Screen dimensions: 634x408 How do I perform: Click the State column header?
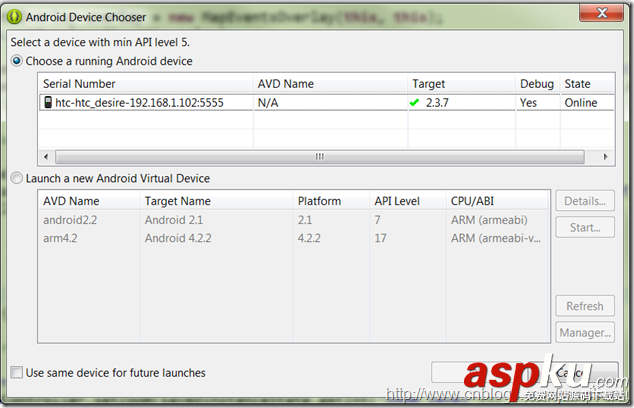pos(588,84)
